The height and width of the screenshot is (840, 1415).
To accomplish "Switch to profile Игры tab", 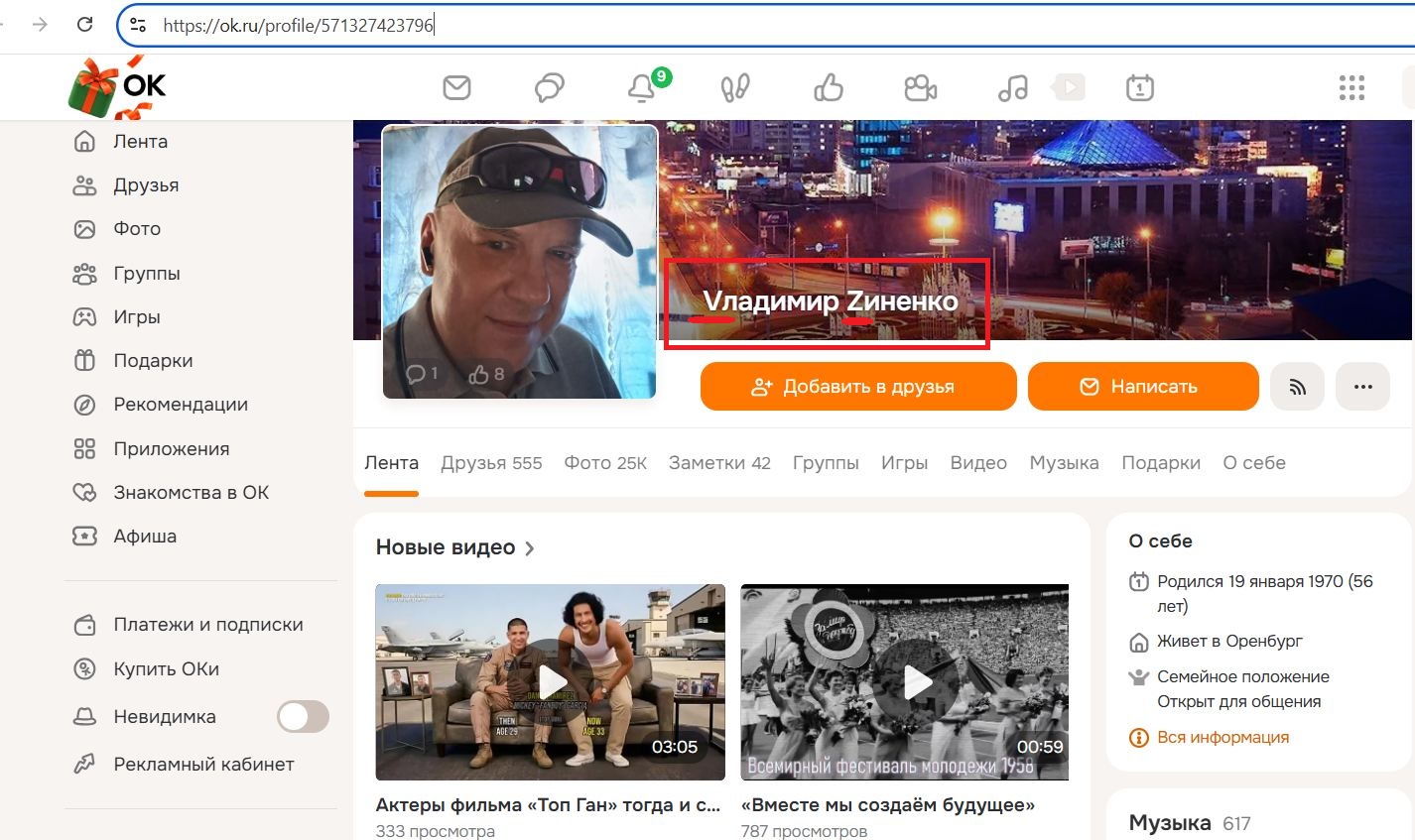I will pyautogui.click(x=905, y=463).
